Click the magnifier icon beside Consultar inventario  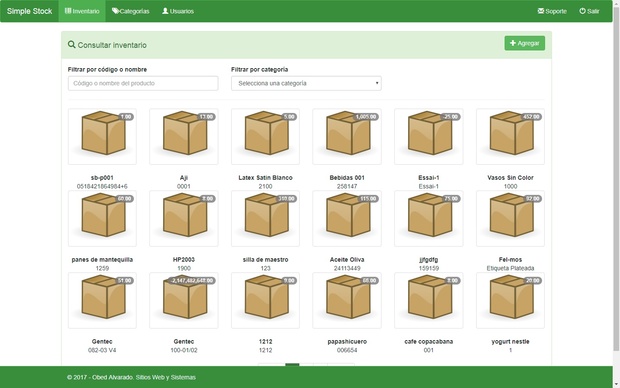[71, 44]
